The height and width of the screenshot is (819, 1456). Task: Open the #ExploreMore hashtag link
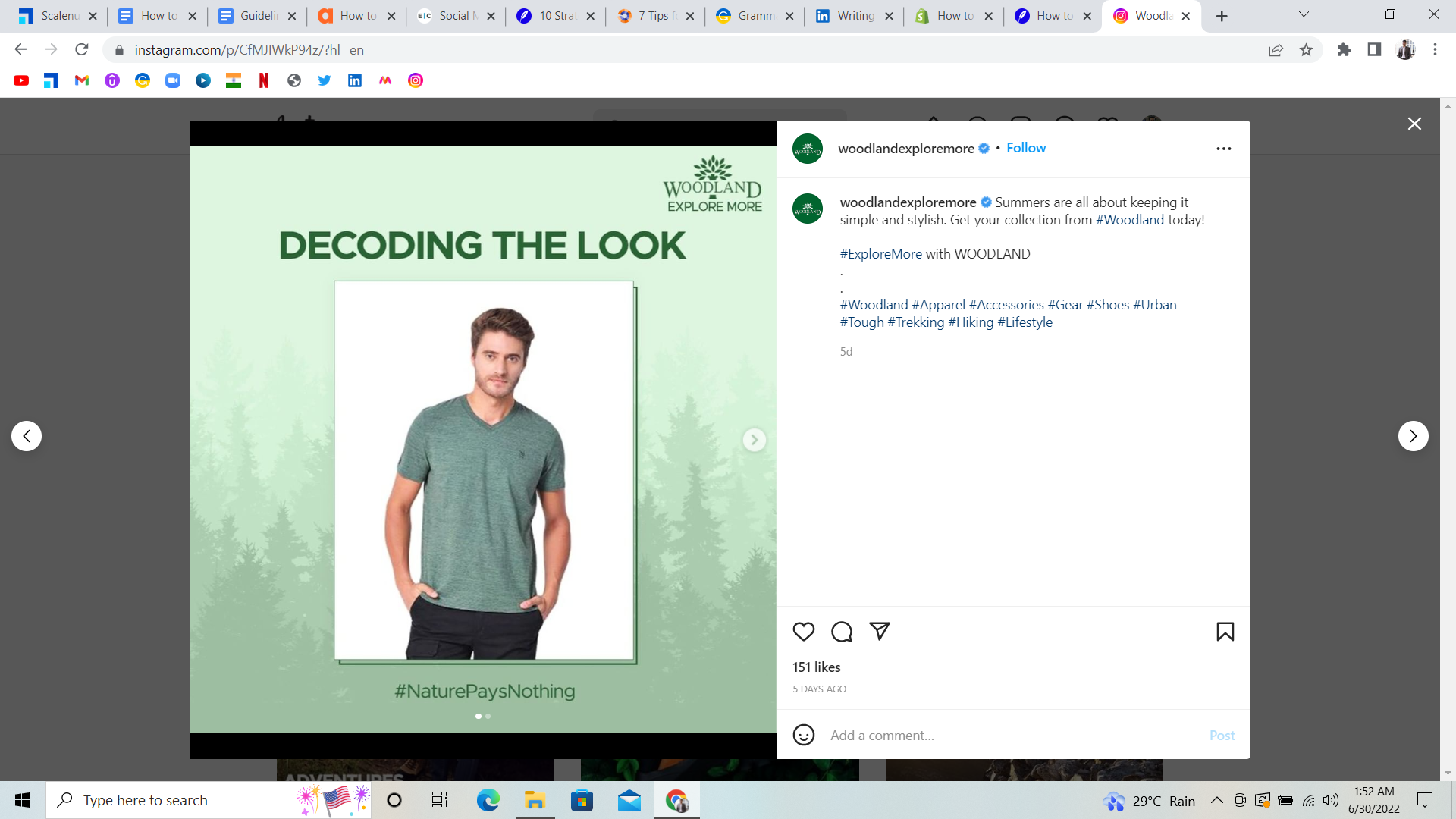880,254
